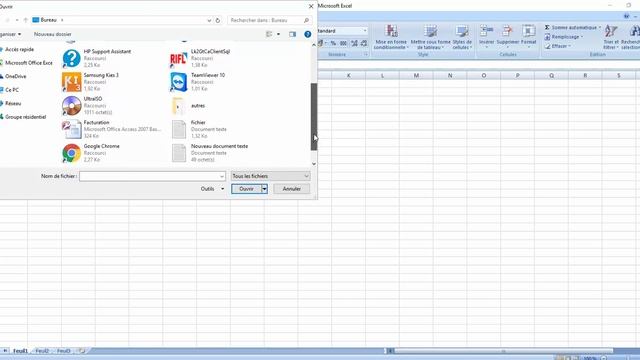640x360 pixels.
Task: Open Styles de cellules in Excel ribbon
Action: pyautogui.click(x=462, y=37)
